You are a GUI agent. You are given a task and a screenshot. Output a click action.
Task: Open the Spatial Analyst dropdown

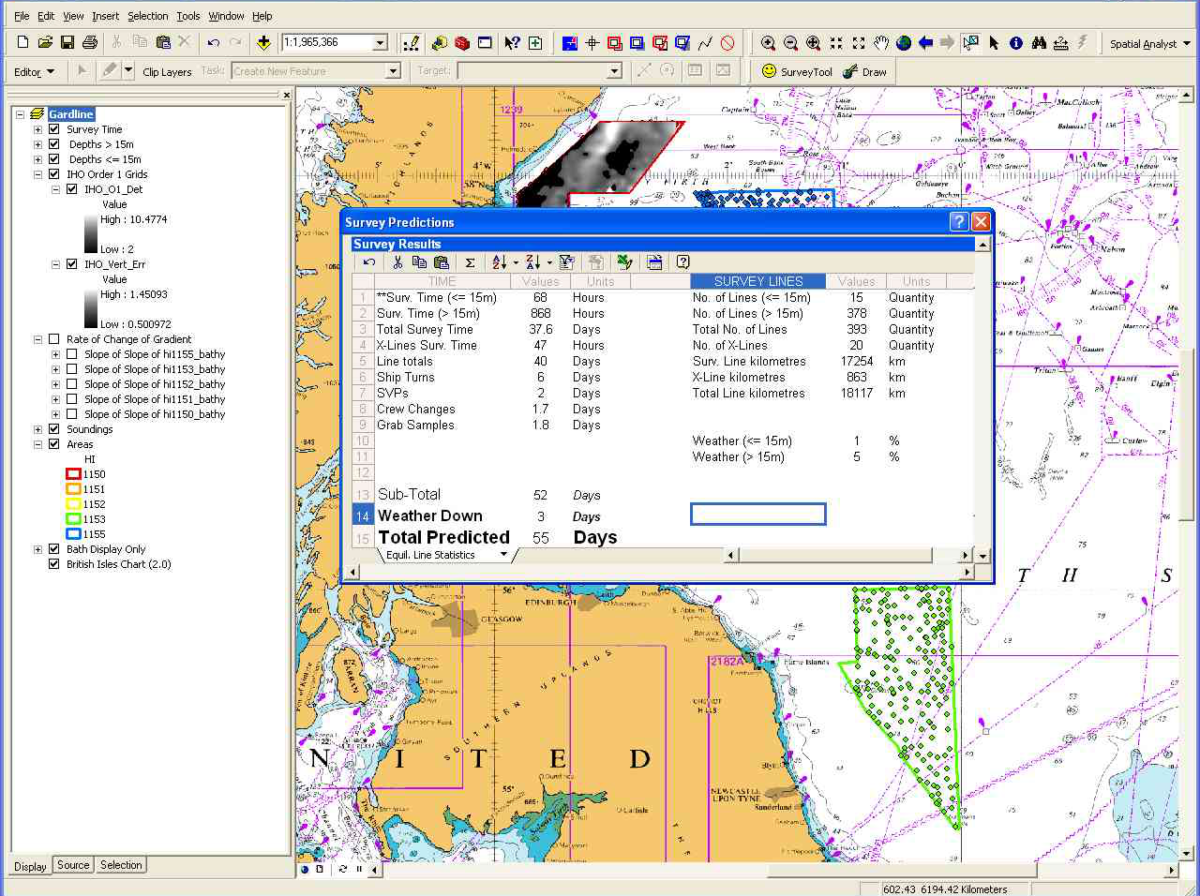[x=1150, y=44]
